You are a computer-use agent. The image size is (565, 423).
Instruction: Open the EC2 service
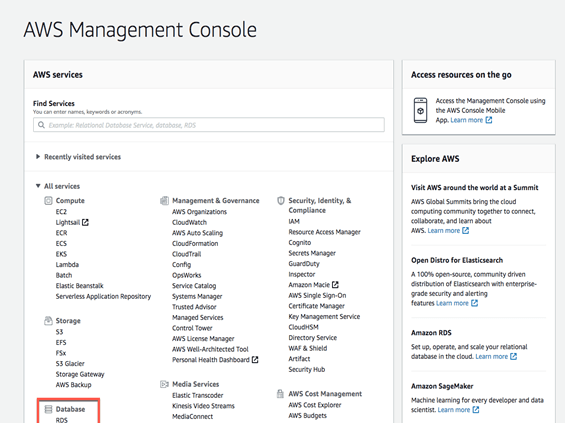pos(61,212)
